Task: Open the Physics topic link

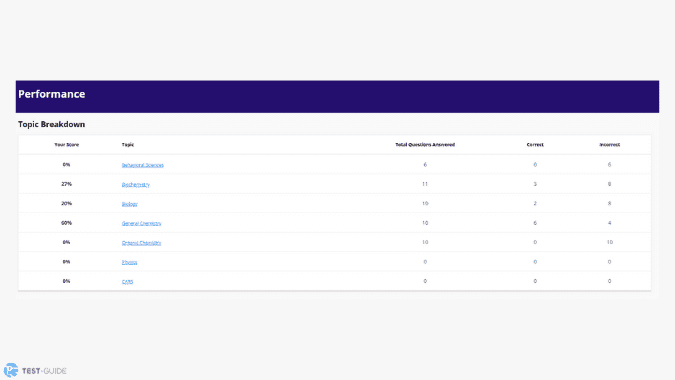Action: pyautogui.click(x=129, y=262)
